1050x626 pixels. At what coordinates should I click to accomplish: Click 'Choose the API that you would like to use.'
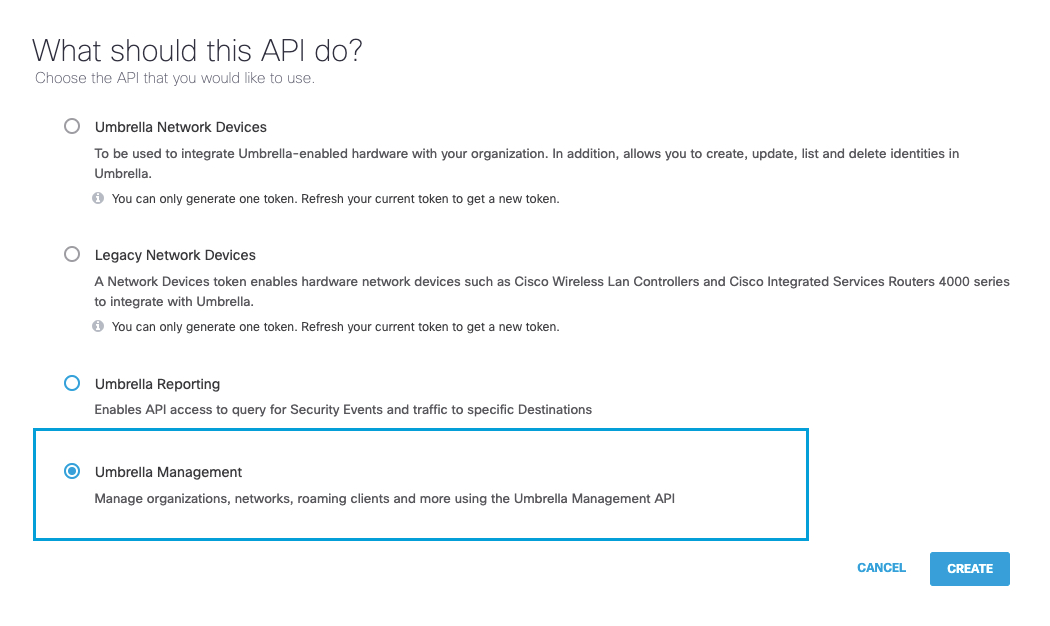click(x=175, y=78)
